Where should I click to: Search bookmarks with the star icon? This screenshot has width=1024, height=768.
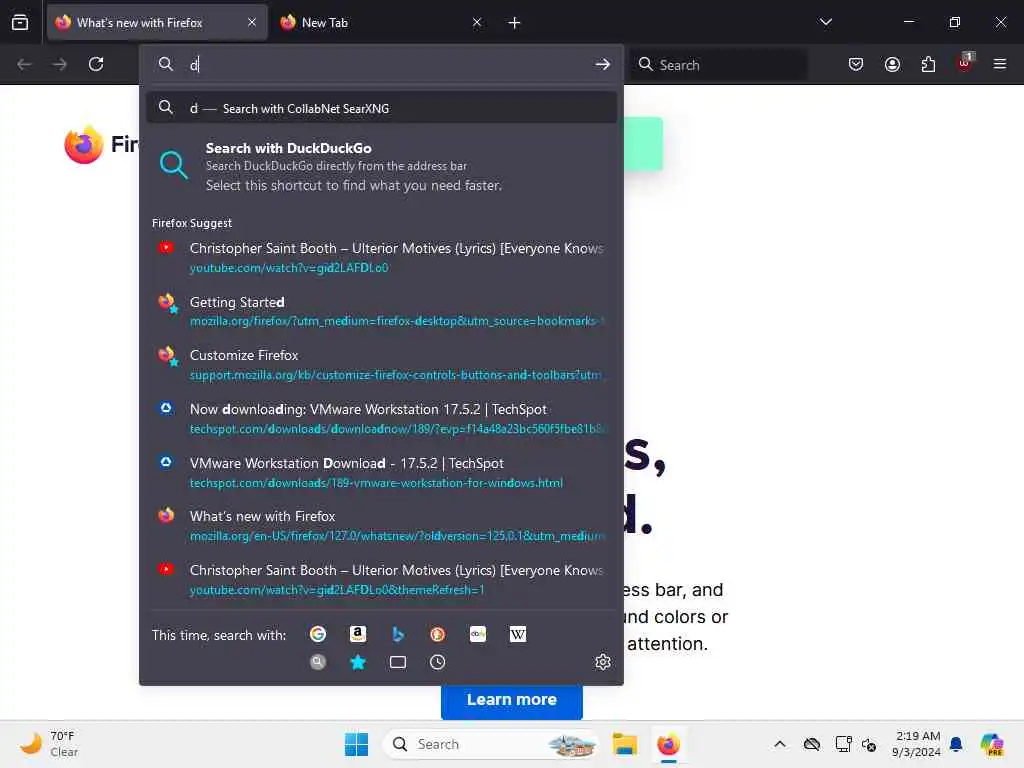click(x=358, y=662)
